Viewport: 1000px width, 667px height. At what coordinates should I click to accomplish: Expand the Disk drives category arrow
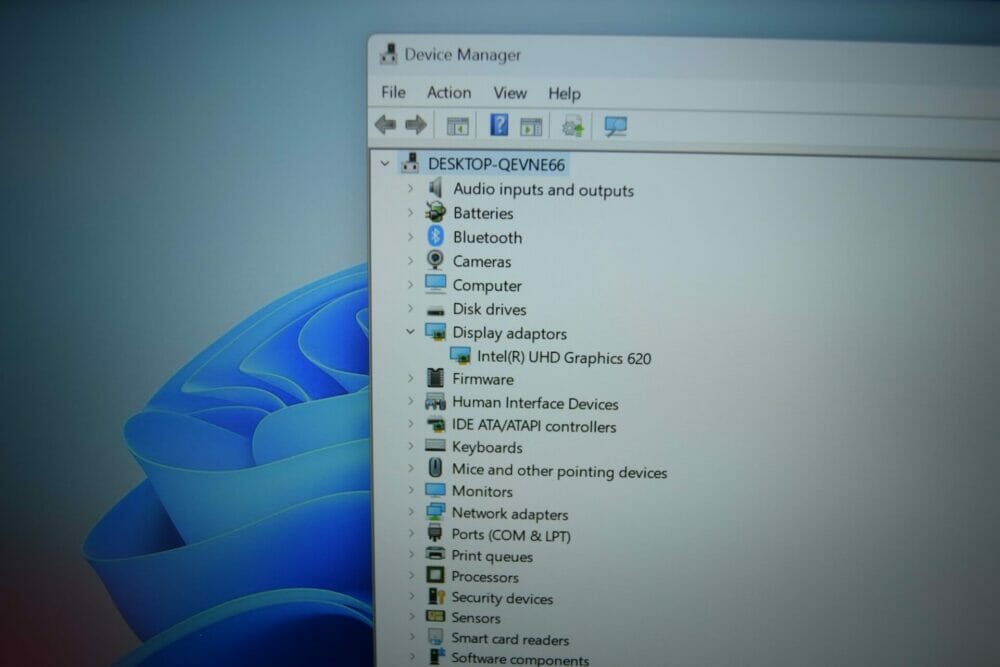(411, 309)
